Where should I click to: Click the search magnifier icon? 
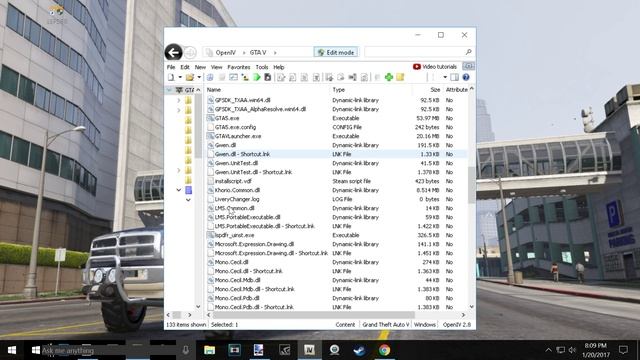(468, 52)
